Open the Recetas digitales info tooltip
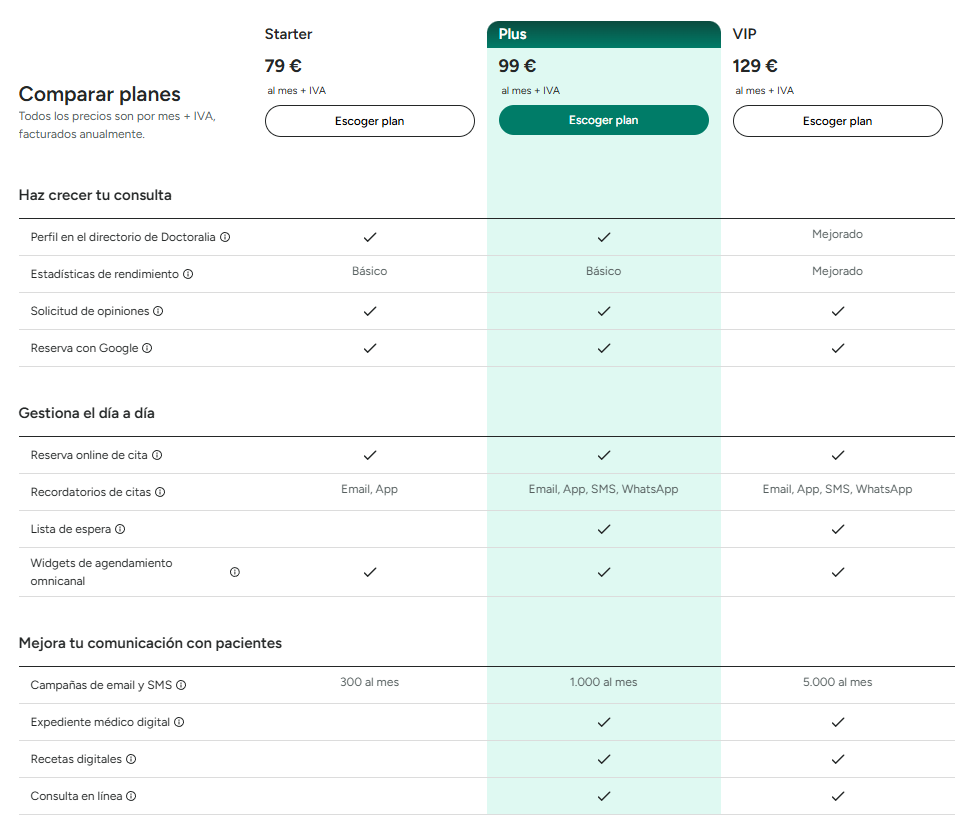 point(131,759)
